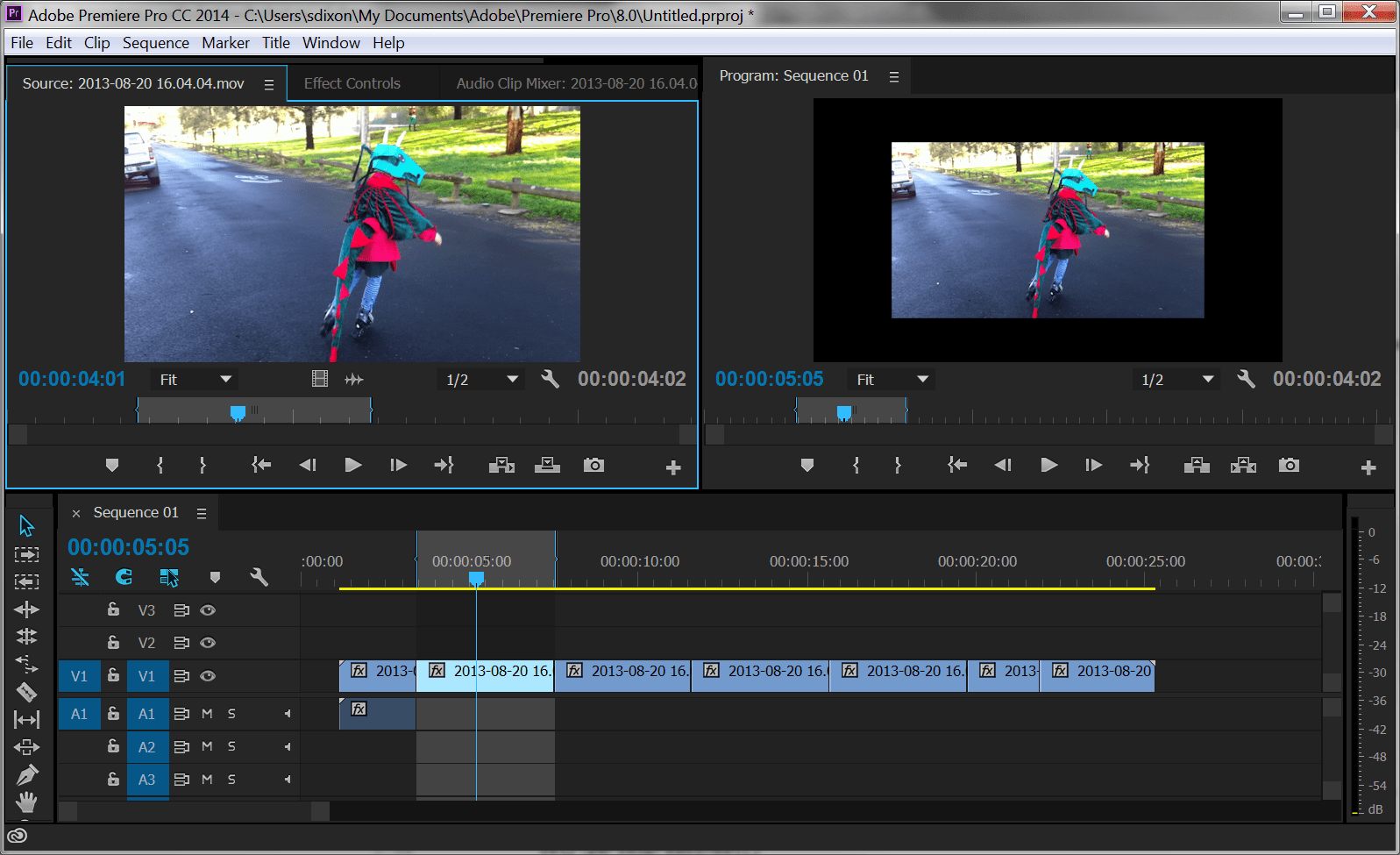Switch to Audio Clip Mixer tab
Screen dimensions: 1400x855
pos(577,83)
